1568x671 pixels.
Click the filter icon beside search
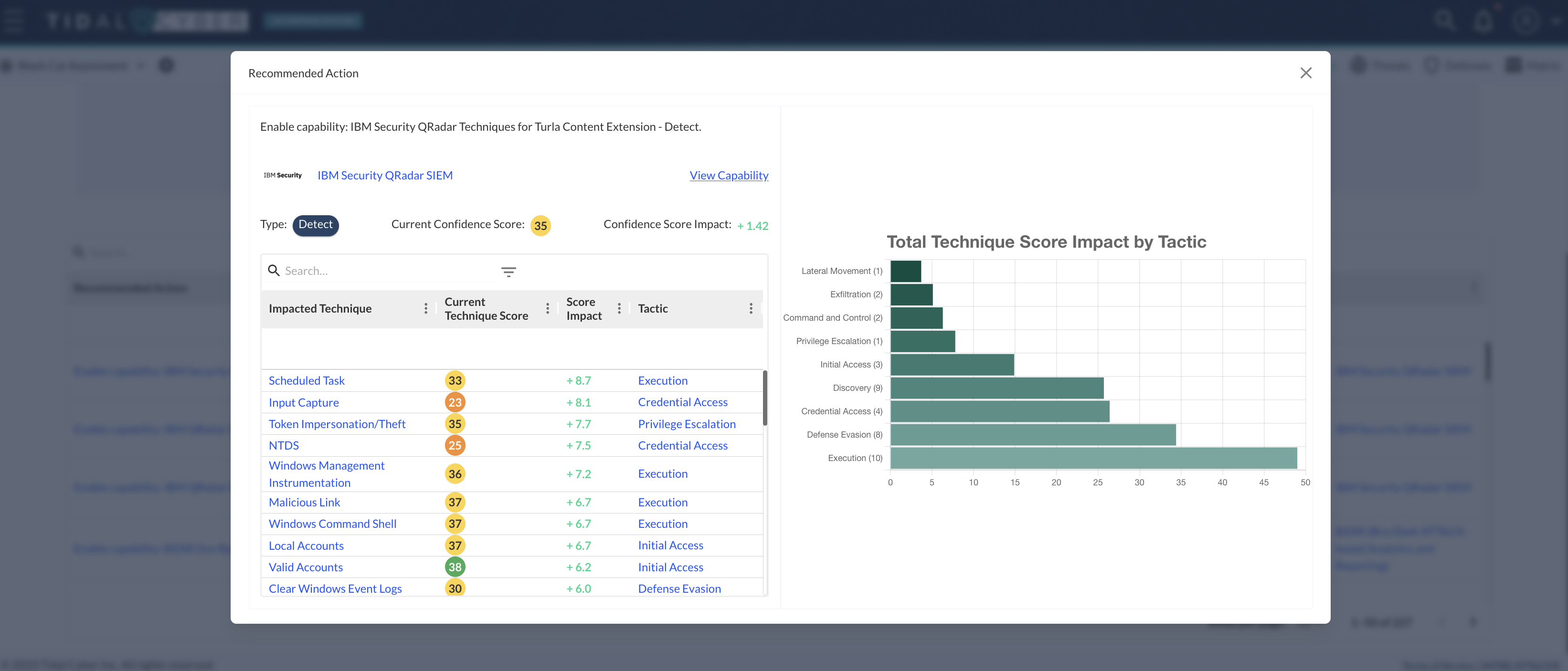(508, 272)
